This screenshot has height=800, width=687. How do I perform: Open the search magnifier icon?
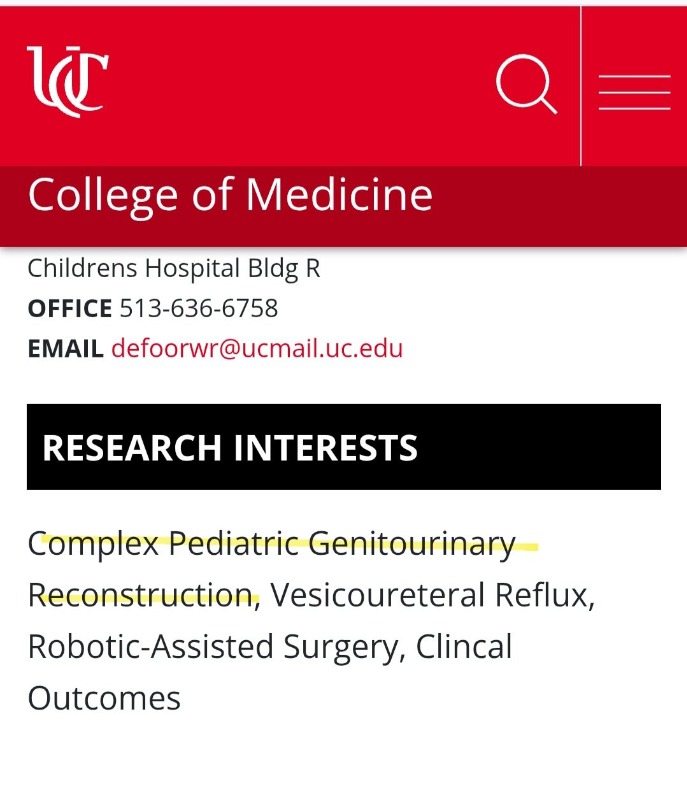pos(526,84)
